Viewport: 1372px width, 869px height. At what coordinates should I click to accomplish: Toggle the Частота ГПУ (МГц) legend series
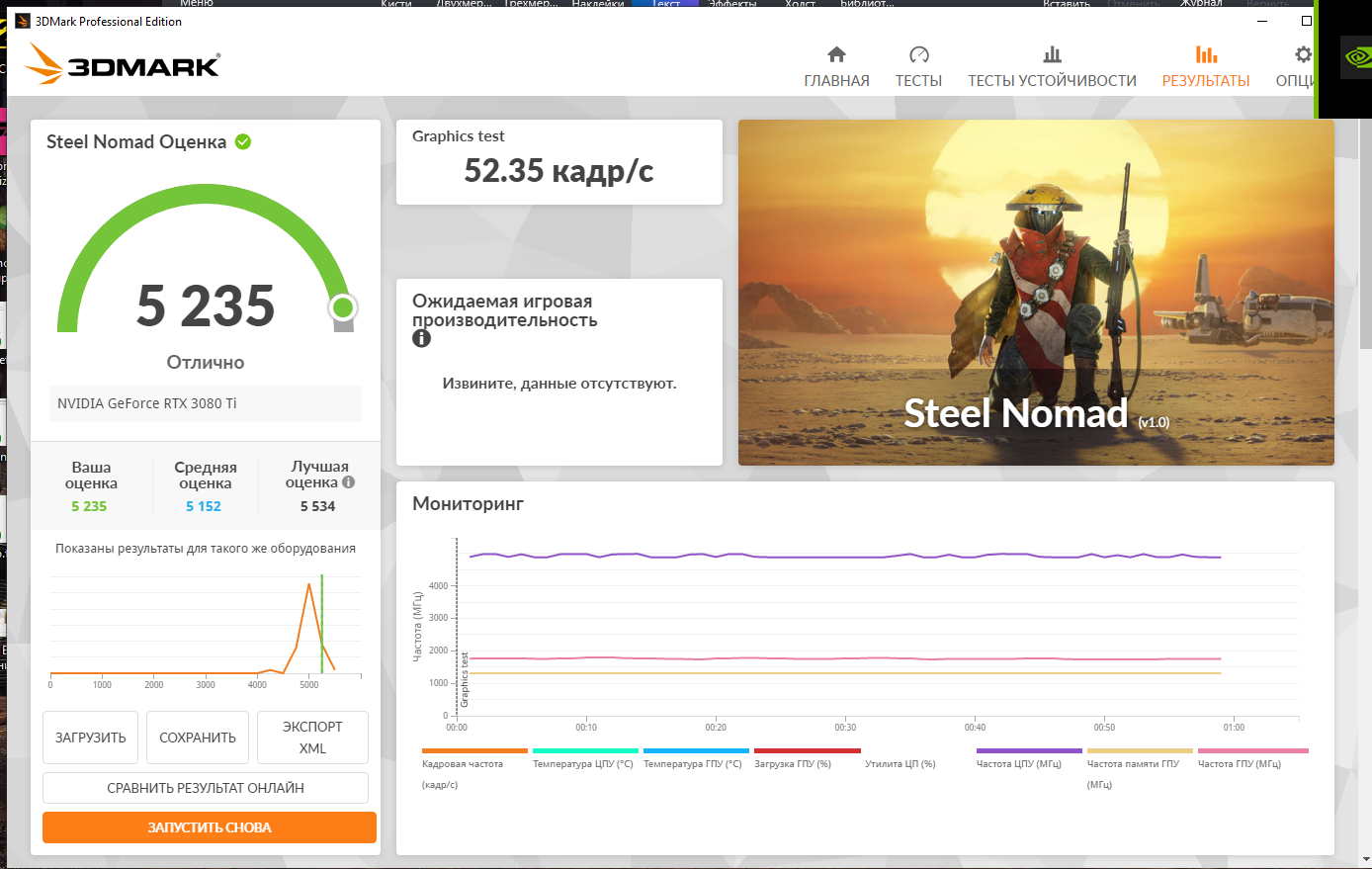[1252, 758]
